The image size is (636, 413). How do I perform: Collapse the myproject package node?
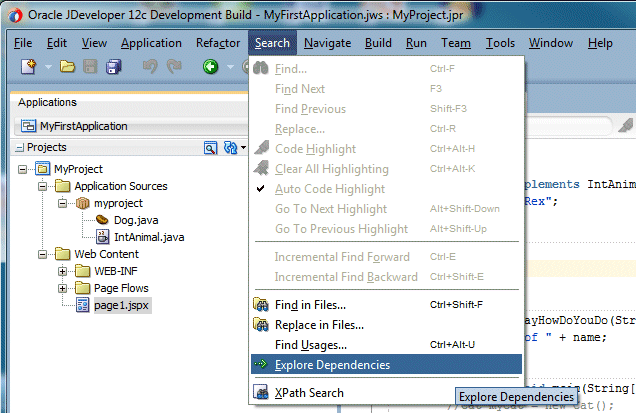coord(62,203)
